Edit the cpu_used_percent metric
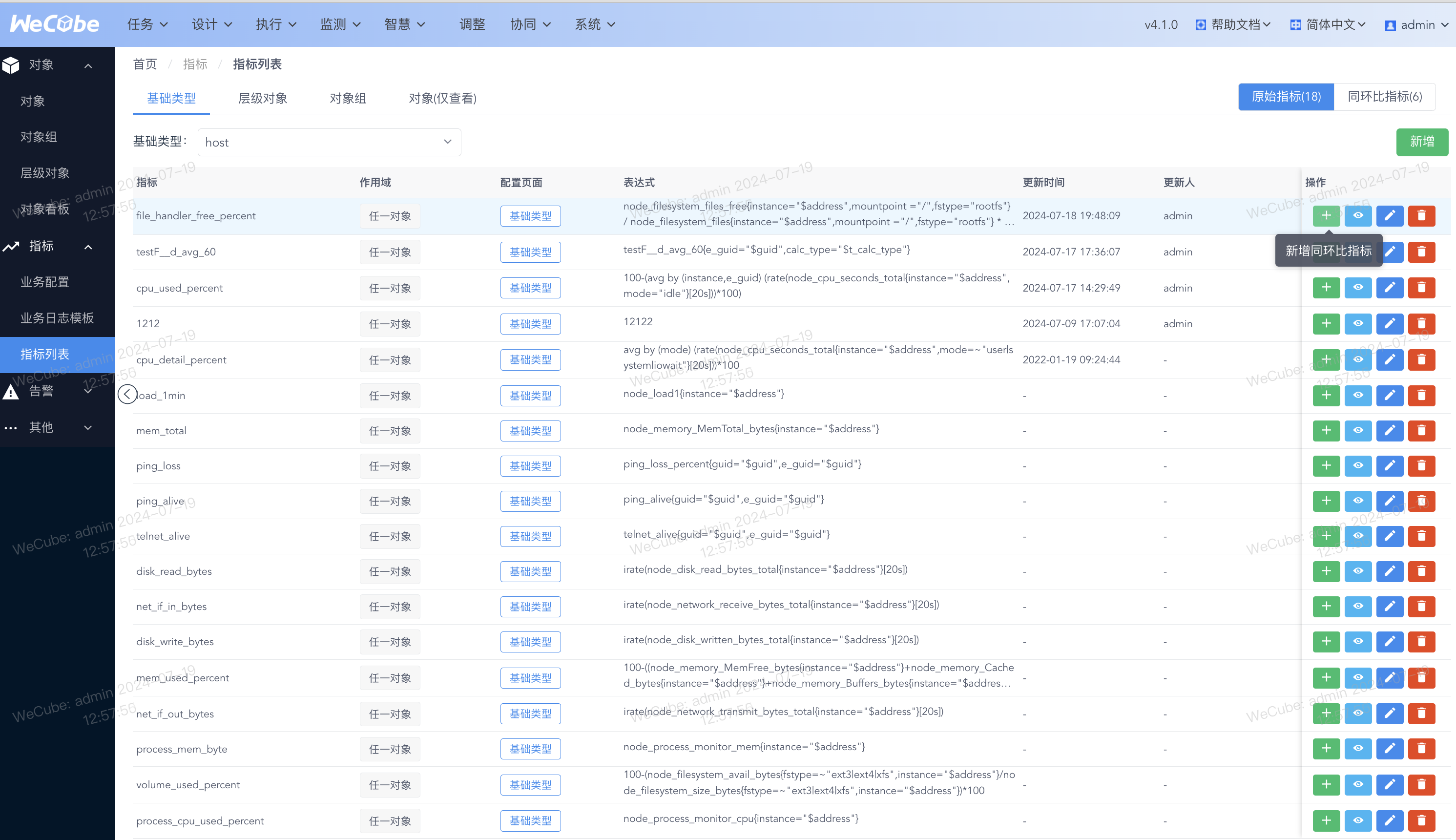This screenshot has height=840, width=1456. [1390, 287]
